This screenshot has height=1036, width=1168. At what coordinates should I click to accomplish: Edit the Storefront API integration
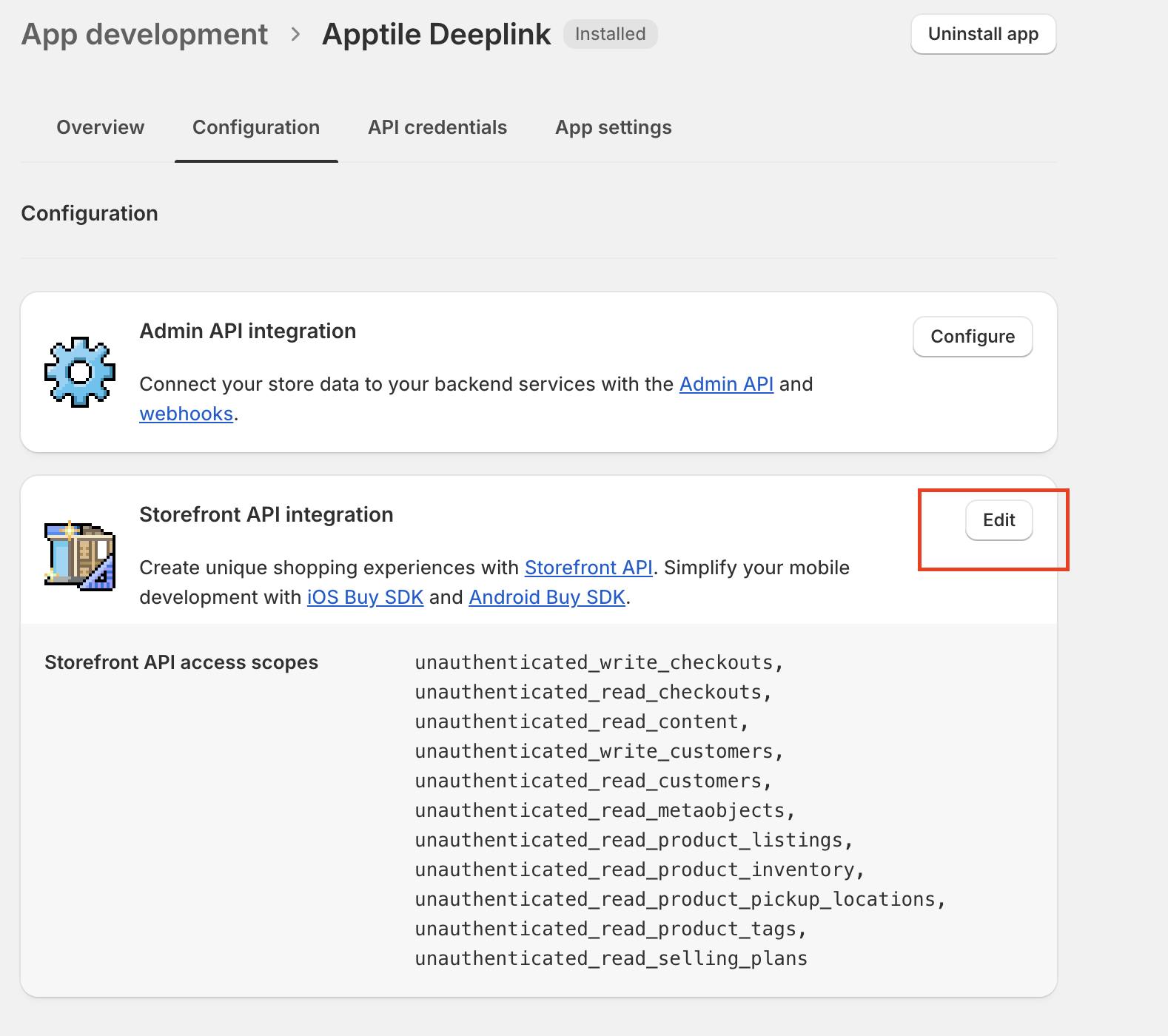point(998,520)
